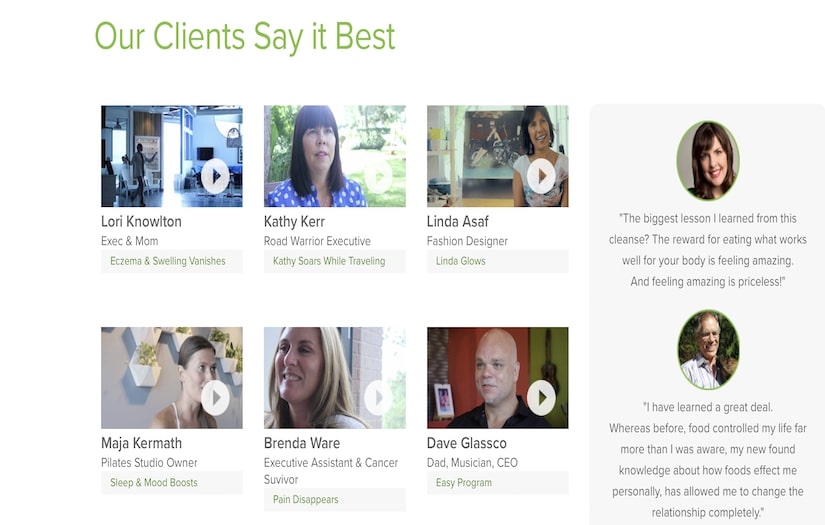This screenshot has width=825, height=525.
Task: Click the Dave Glassco name heading
Action: [466, 443]
